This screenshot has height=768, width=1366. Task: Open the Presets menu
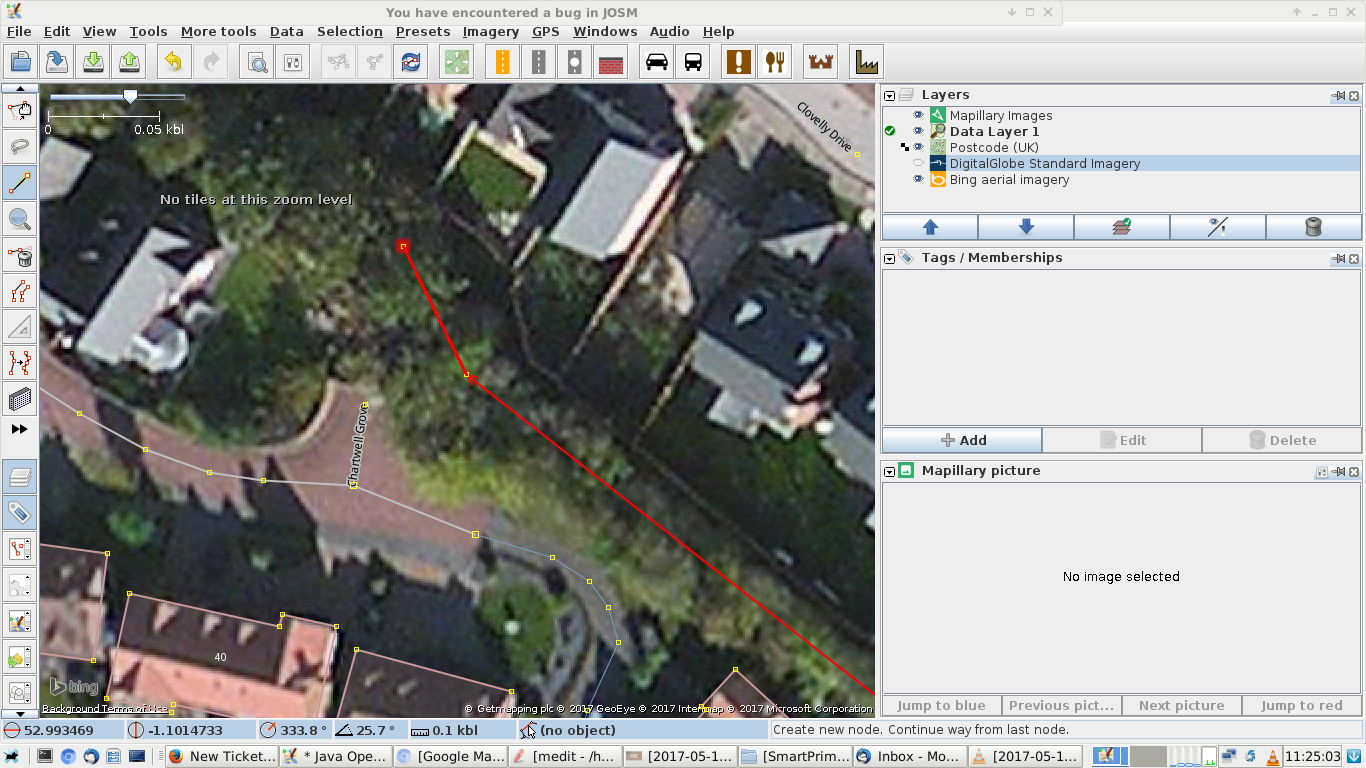coord(422,32)
